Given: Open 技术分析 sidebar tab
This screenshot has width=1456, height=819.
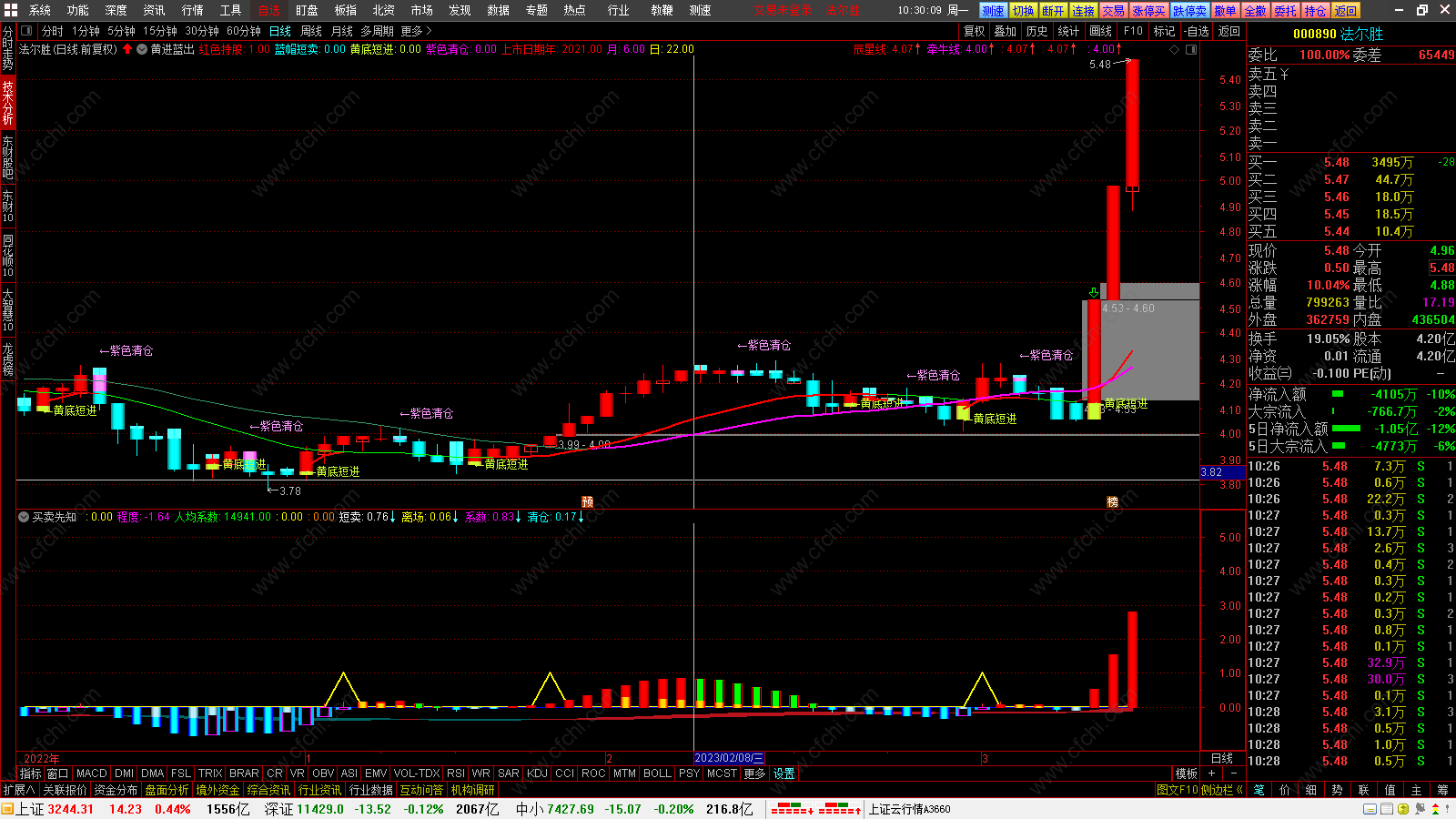Looking at the screenshot, I should click(7, 102).
